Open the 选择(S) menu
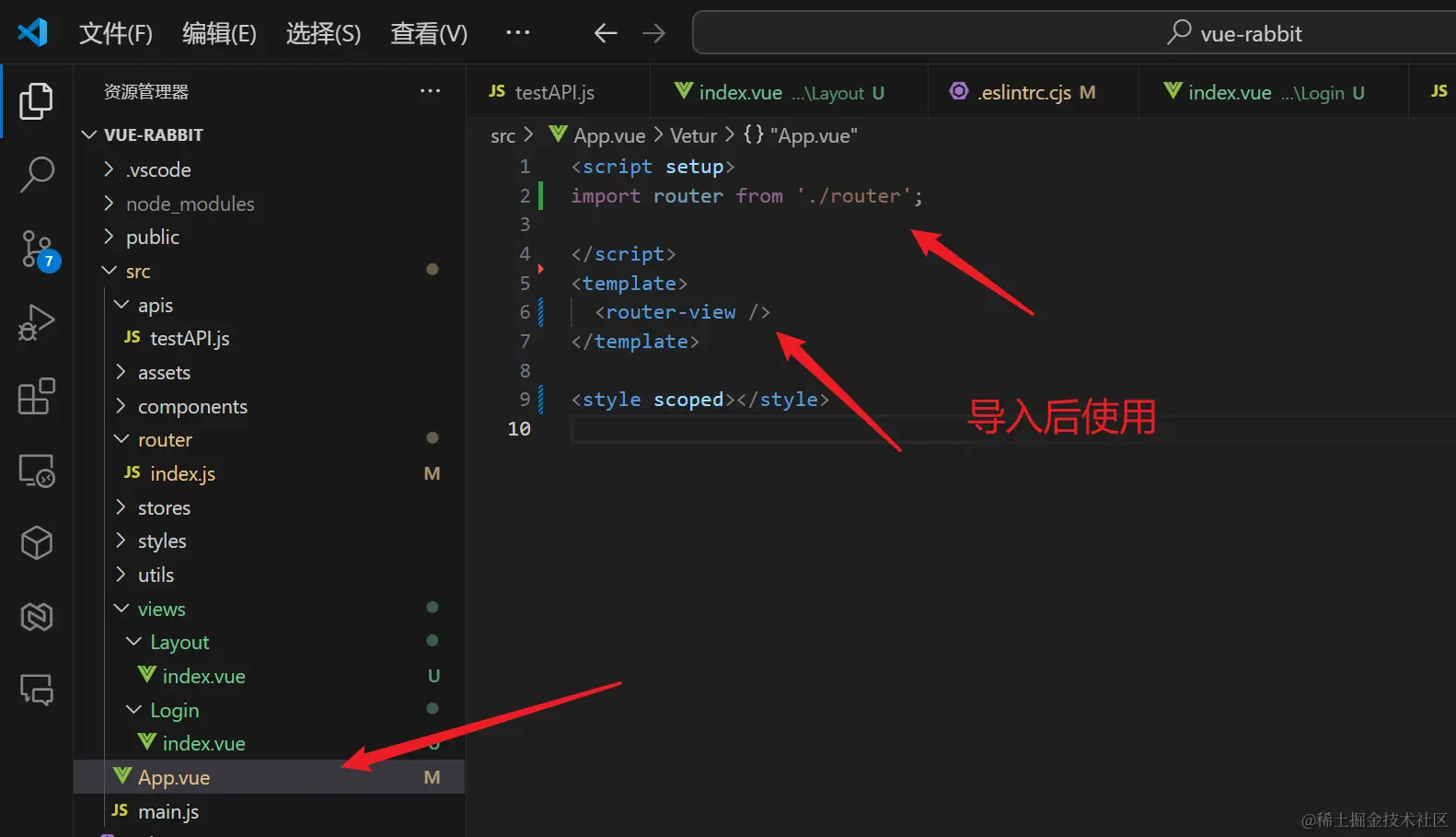 [x=323, y=33]
